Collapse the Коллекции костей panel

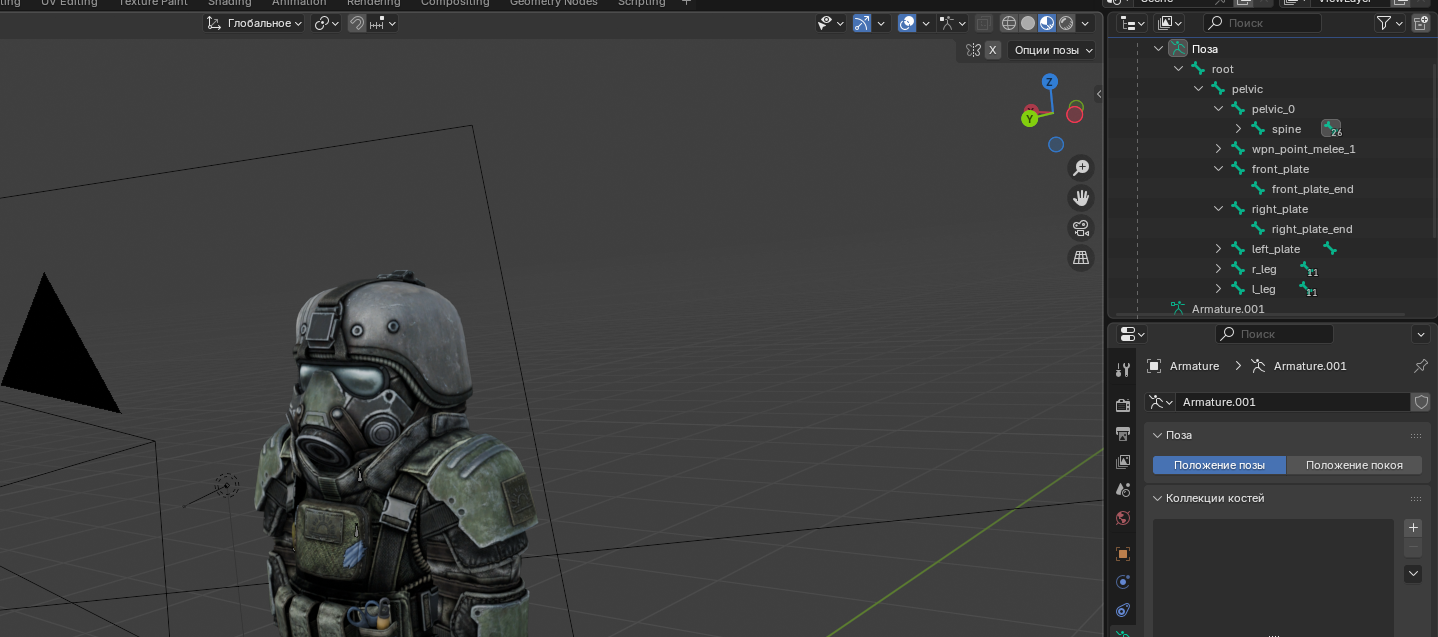point(1157,498)
